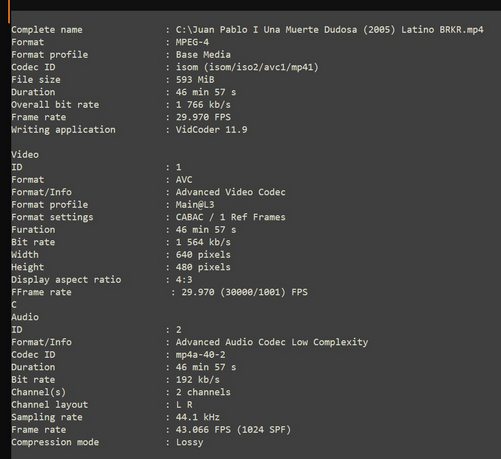Select the 2 channels value
This screenshot has height=459, width=501.
click(203, 392)
